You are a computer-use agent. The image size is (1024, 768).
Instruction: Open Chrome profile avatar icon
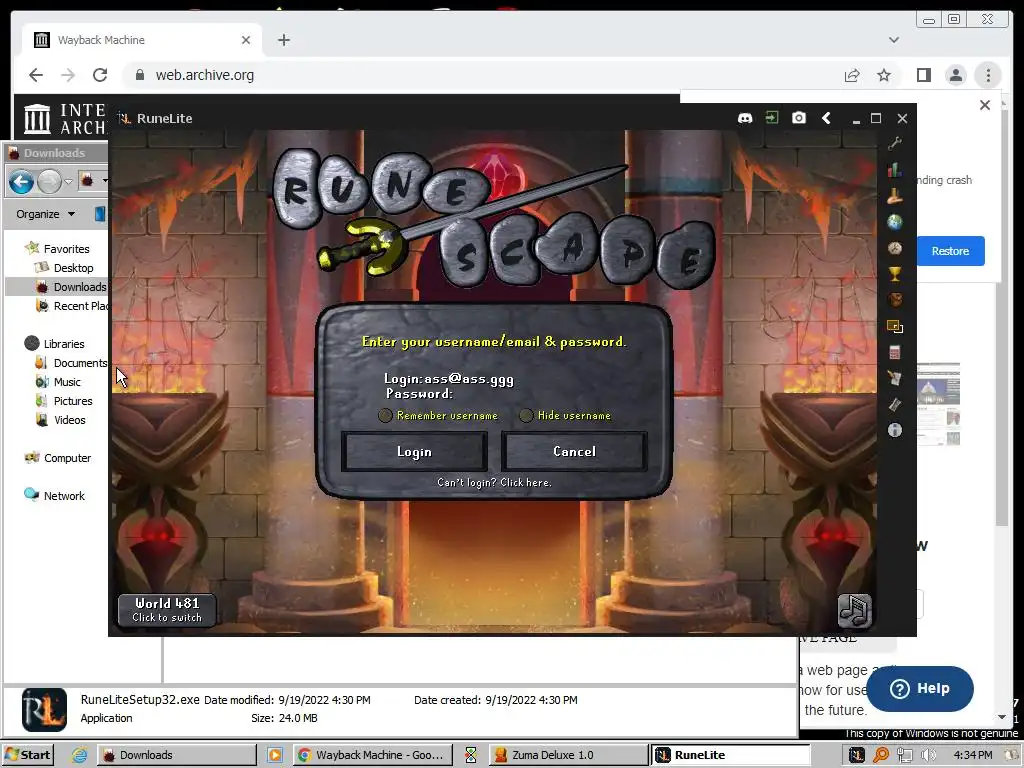(955, 75)
